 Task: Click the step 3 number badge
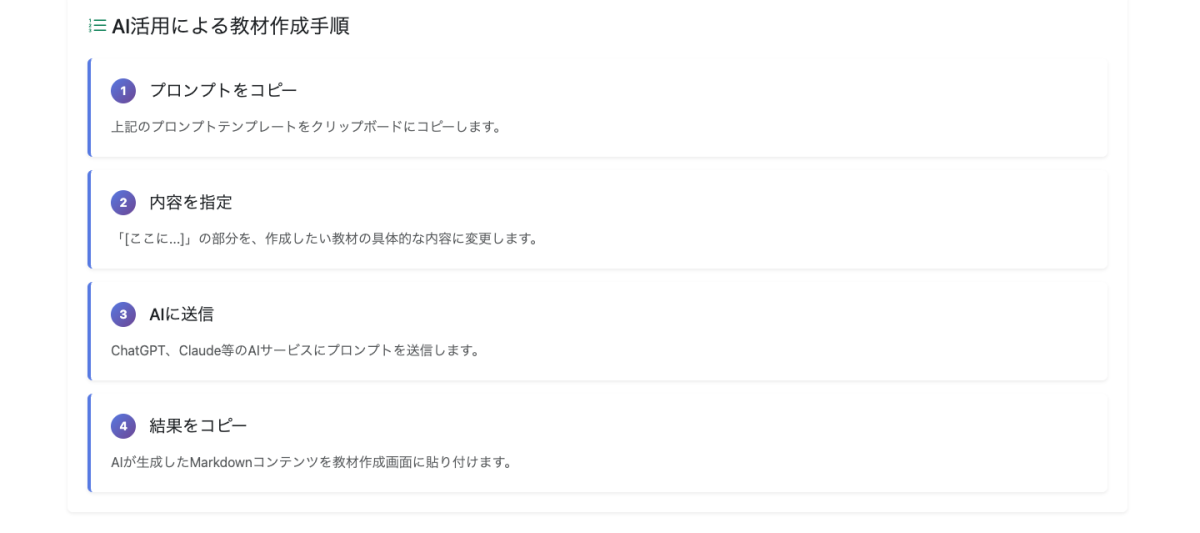(x=123, y=315)
